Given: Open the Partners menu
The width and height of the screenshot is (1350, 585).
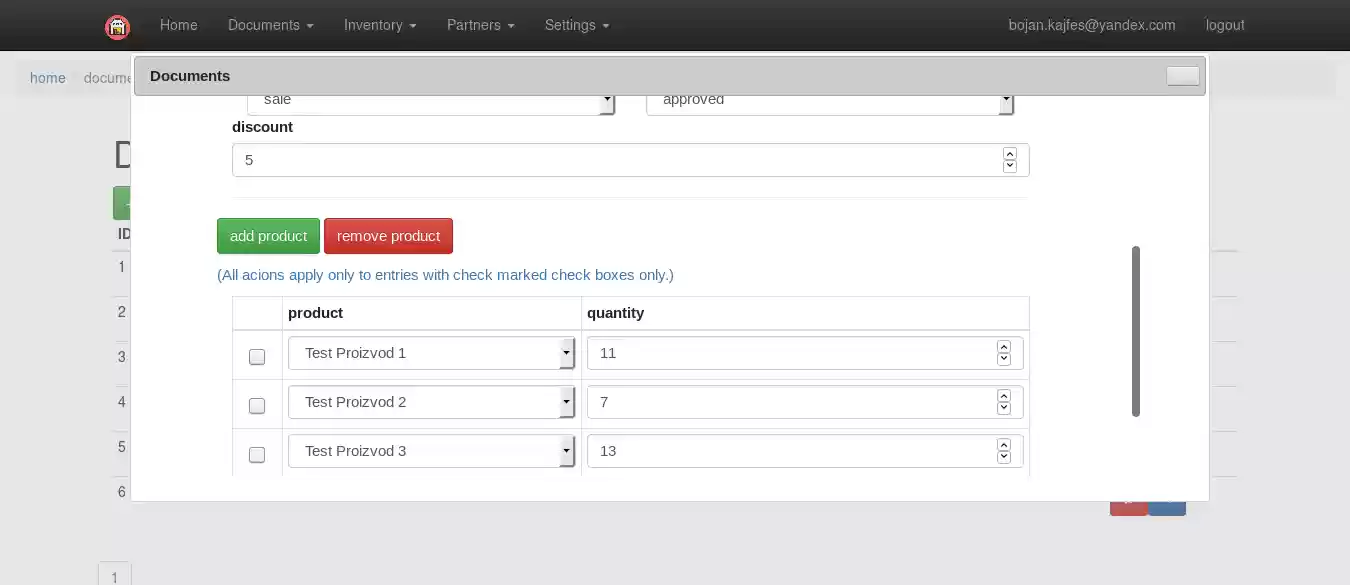Looking at the screenshot, I should tap(480, 25).
